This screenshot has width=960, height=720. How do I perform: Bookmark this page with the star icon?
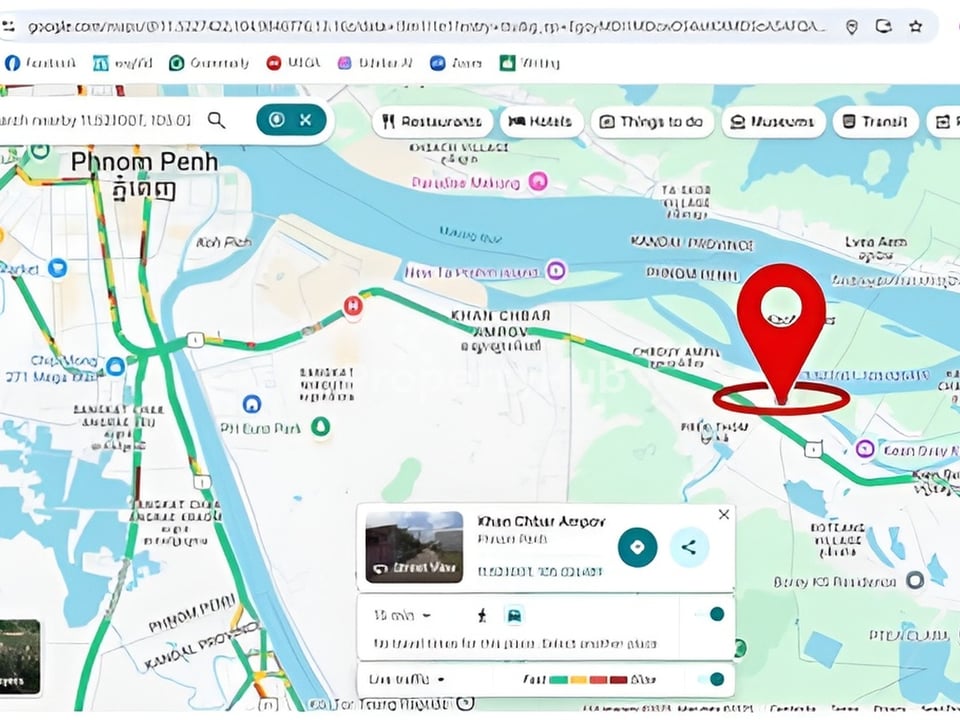point(916,26)
